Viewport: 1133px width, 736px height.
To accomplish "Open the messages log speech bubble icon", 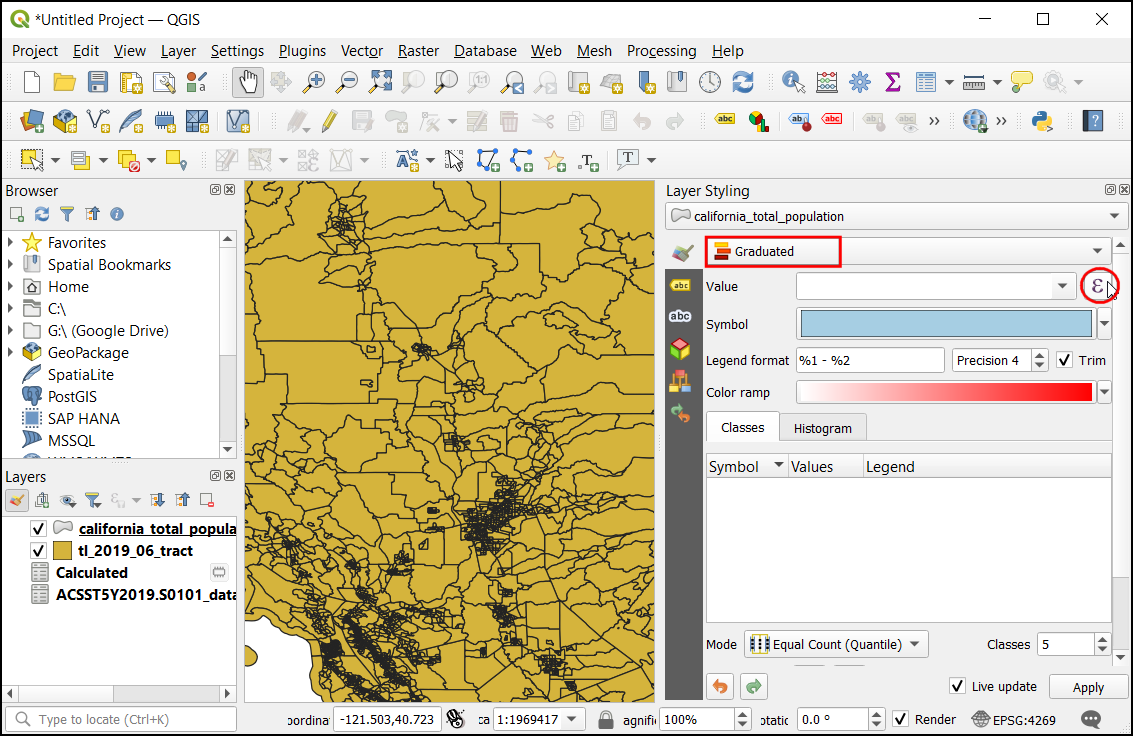I will (1092, 719).
